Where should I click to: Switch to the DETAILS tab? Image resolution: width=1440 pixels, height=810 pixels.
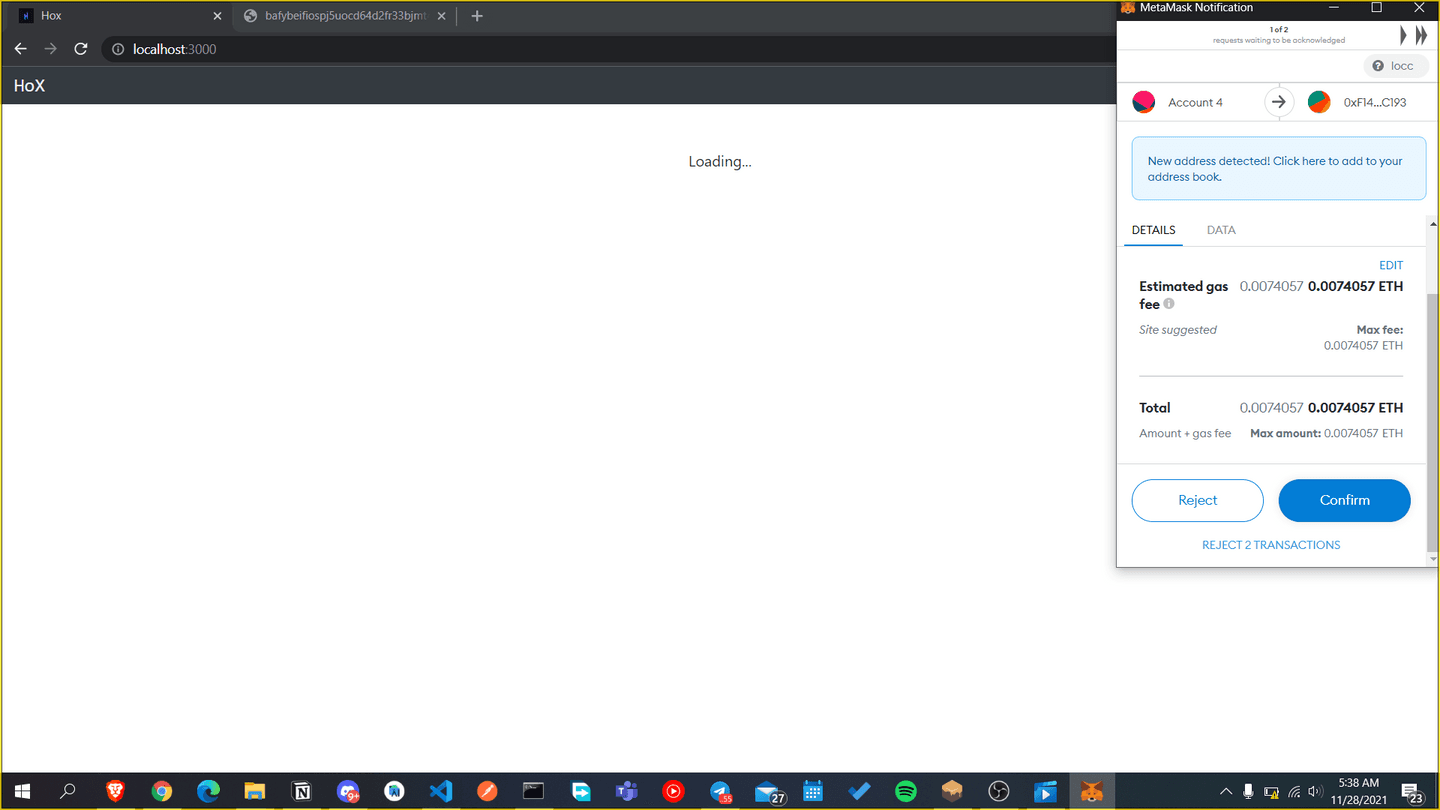(1153, 230)
